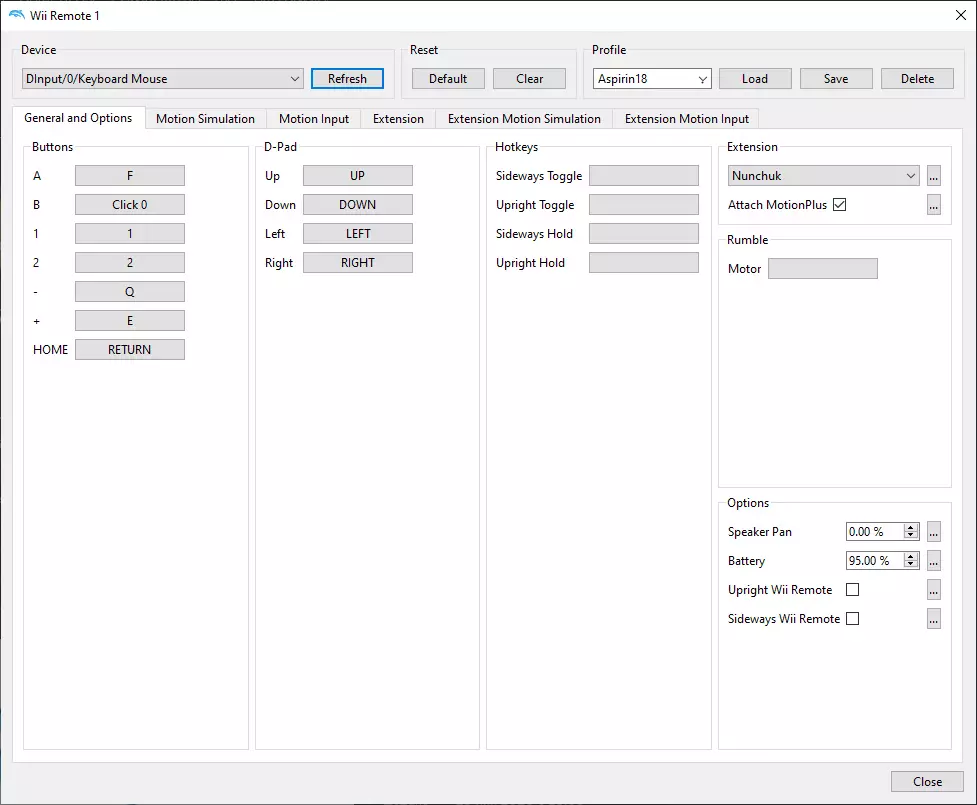977x805 pixels.
Task: Click ellipsis button for Upright Wii Remote
Action: [933, 590]
